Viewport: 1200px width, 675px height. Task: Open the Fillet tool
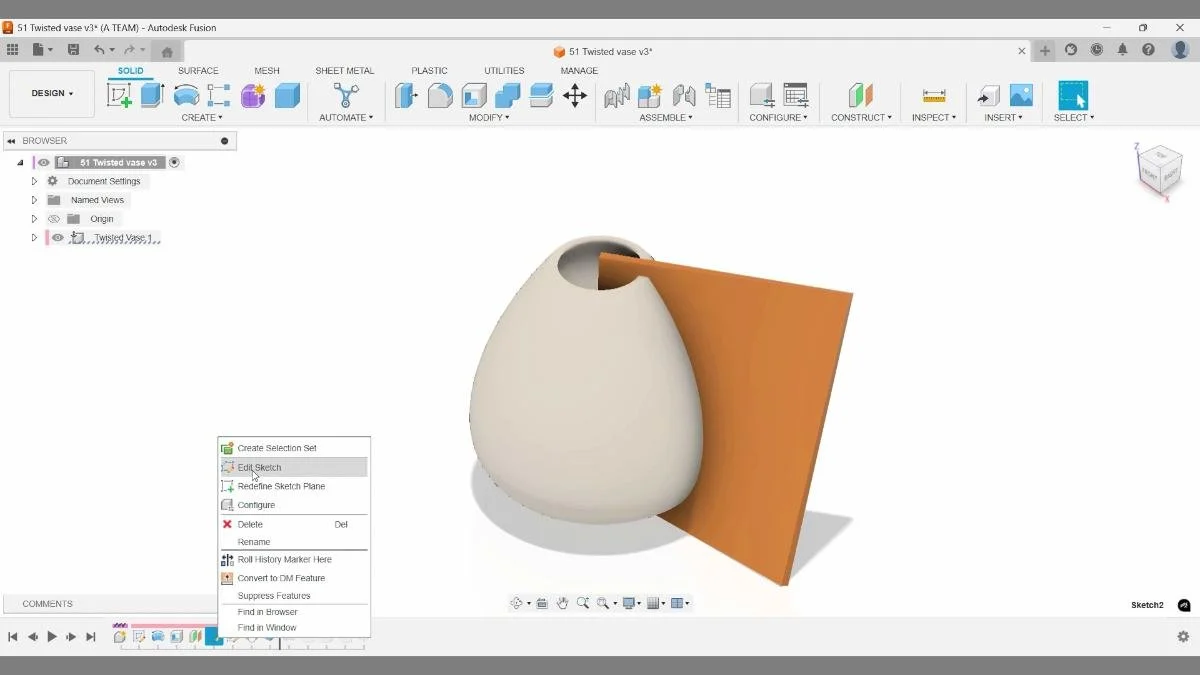point(440,95)
